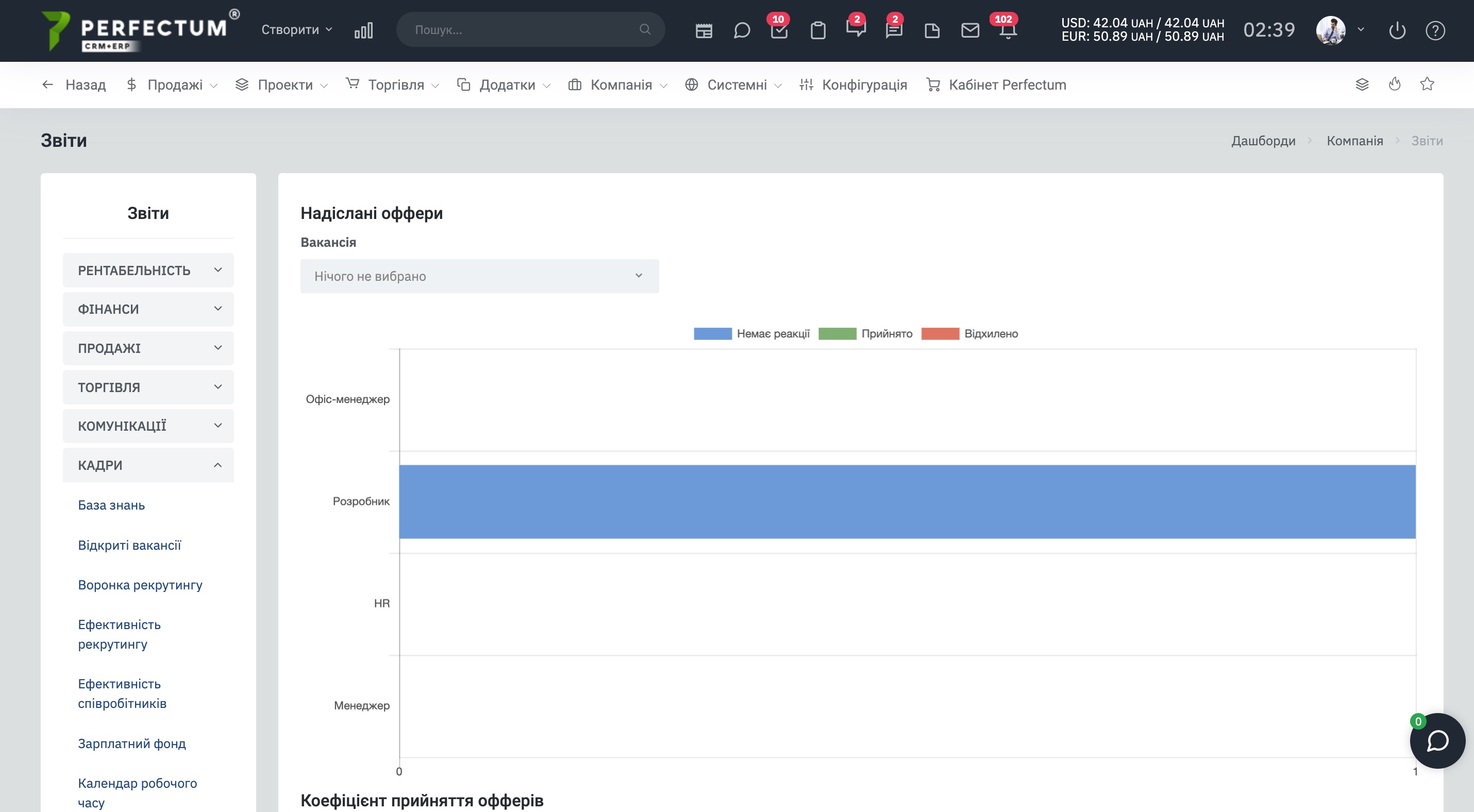Open the Зарплатний фонд report link
1474x812 pixels.
tap(132, 744)
